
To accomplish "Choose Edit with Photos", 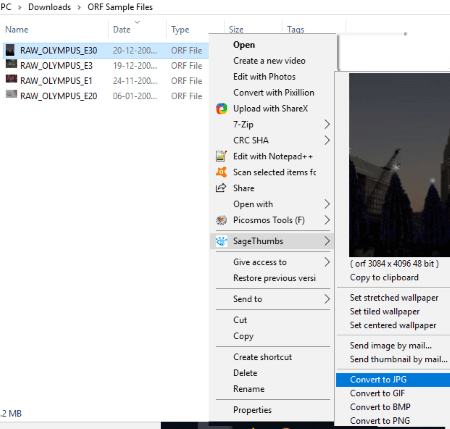I will [x=264, y=77].
